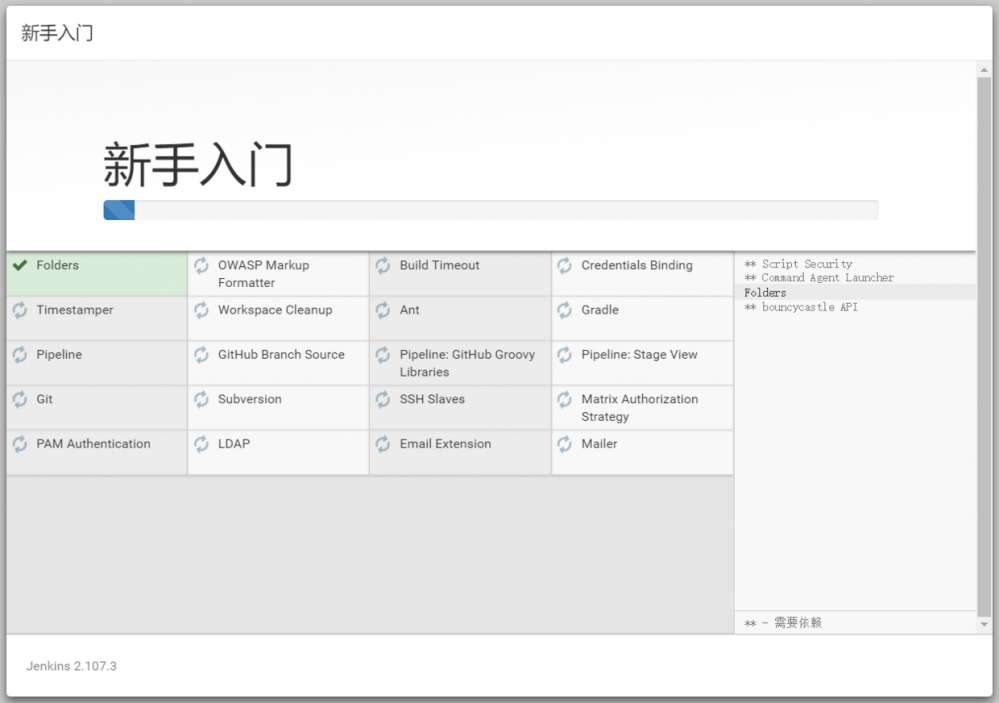Click the loading icon beside LDAP
Image resolution: width=999 pixels, height=703 pixels.
(x=201, y=444)
